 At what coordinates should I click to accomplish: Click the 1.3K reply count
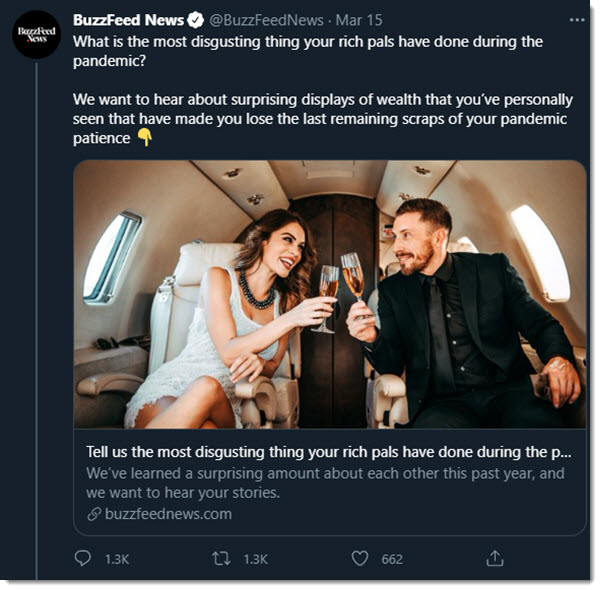coord(117,560)
